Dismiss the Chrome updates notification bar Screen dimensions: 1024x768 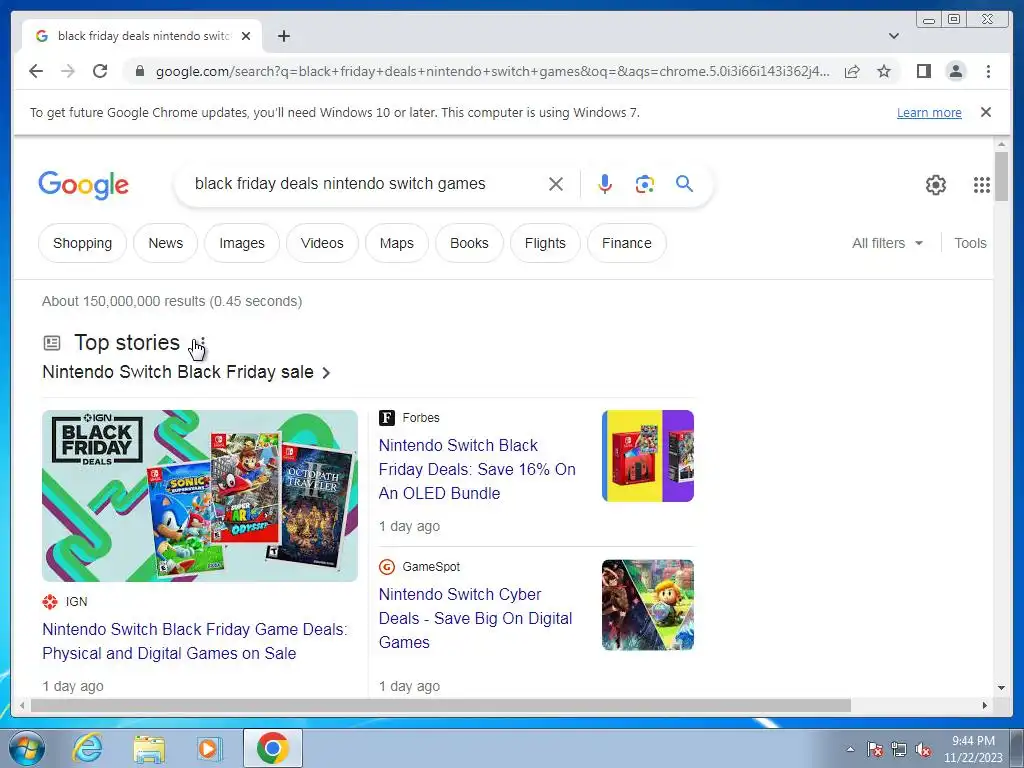(x=986, y=112)
